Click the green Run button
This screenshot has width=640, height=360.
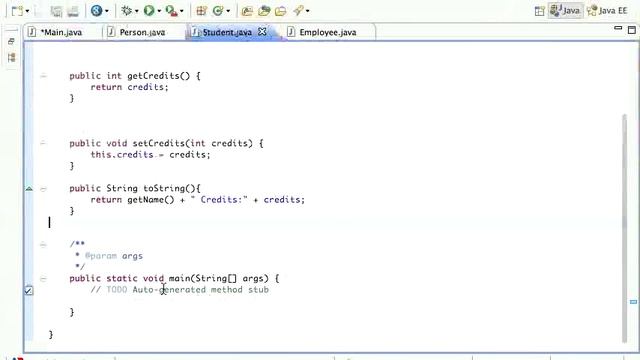[x=149, y=11]
